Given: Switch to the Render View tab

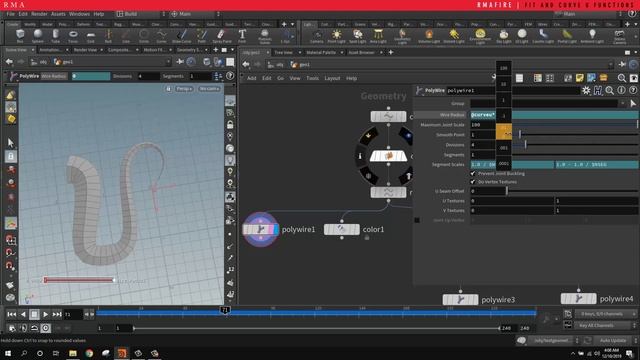Looking at the screenshot, I should [85, 50].
